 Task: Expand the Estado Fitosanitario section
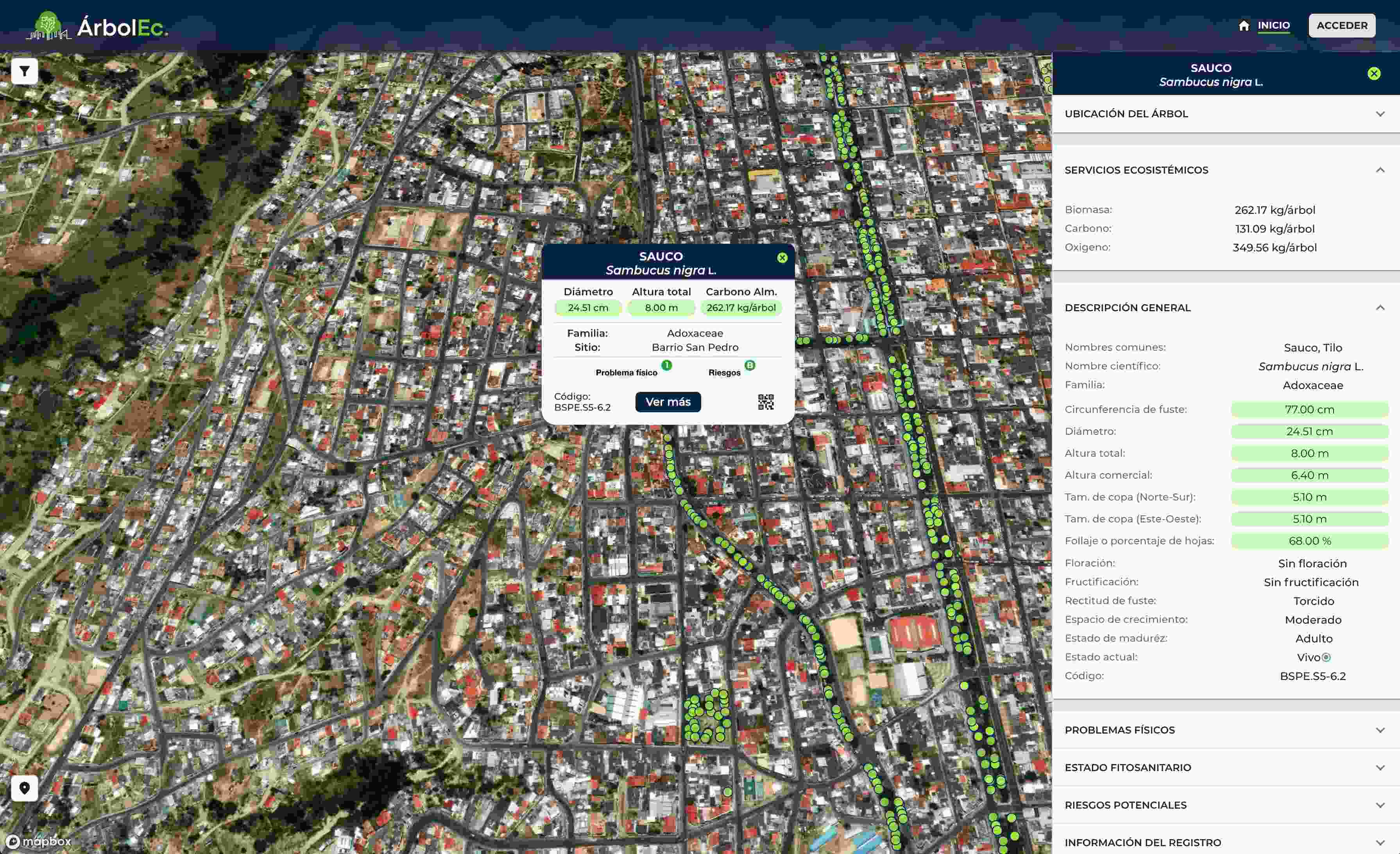pyautogui.click(x=1380, y=768)
